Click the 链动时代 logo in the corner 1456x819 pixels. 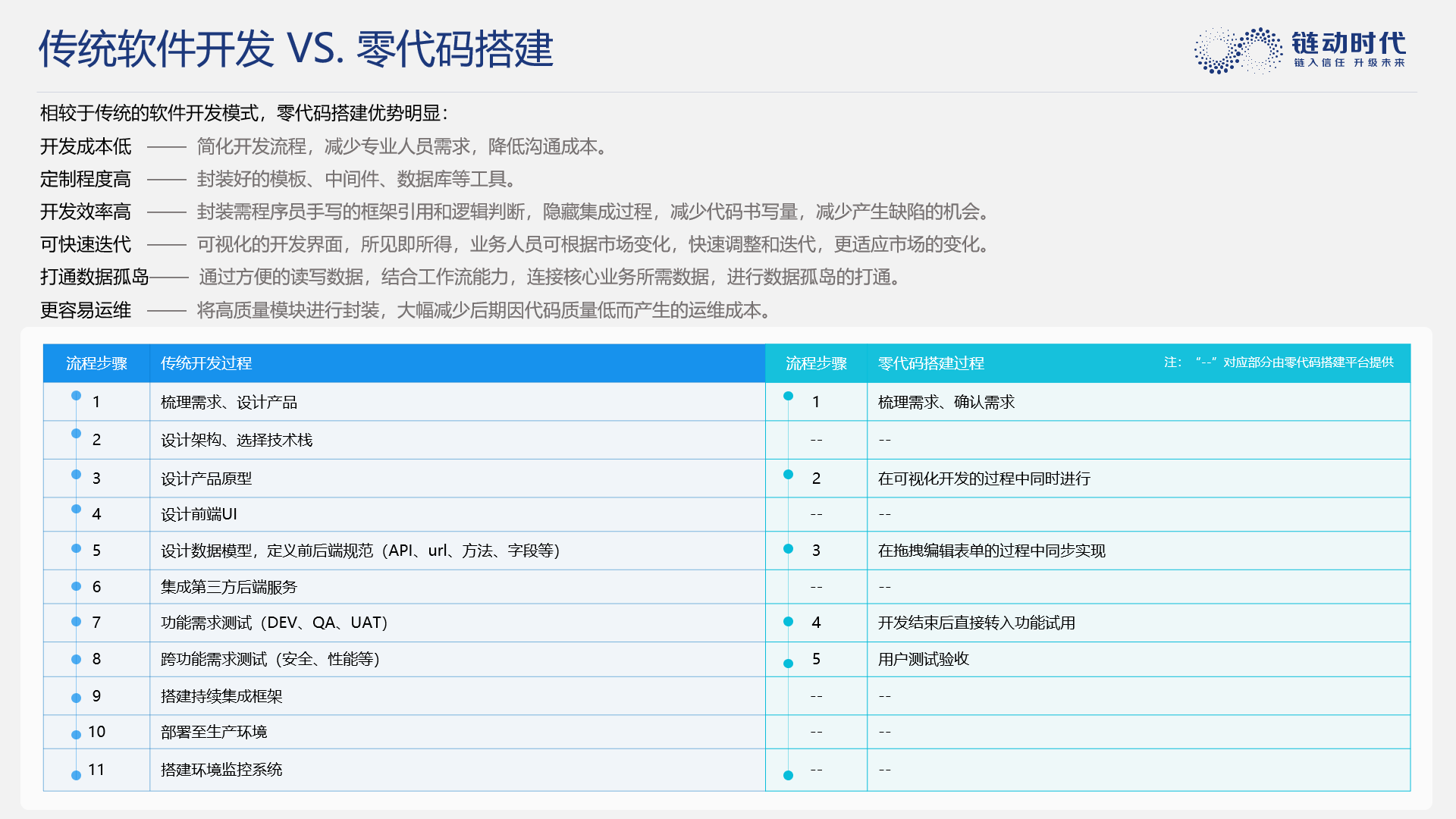tap(1300, 50)
